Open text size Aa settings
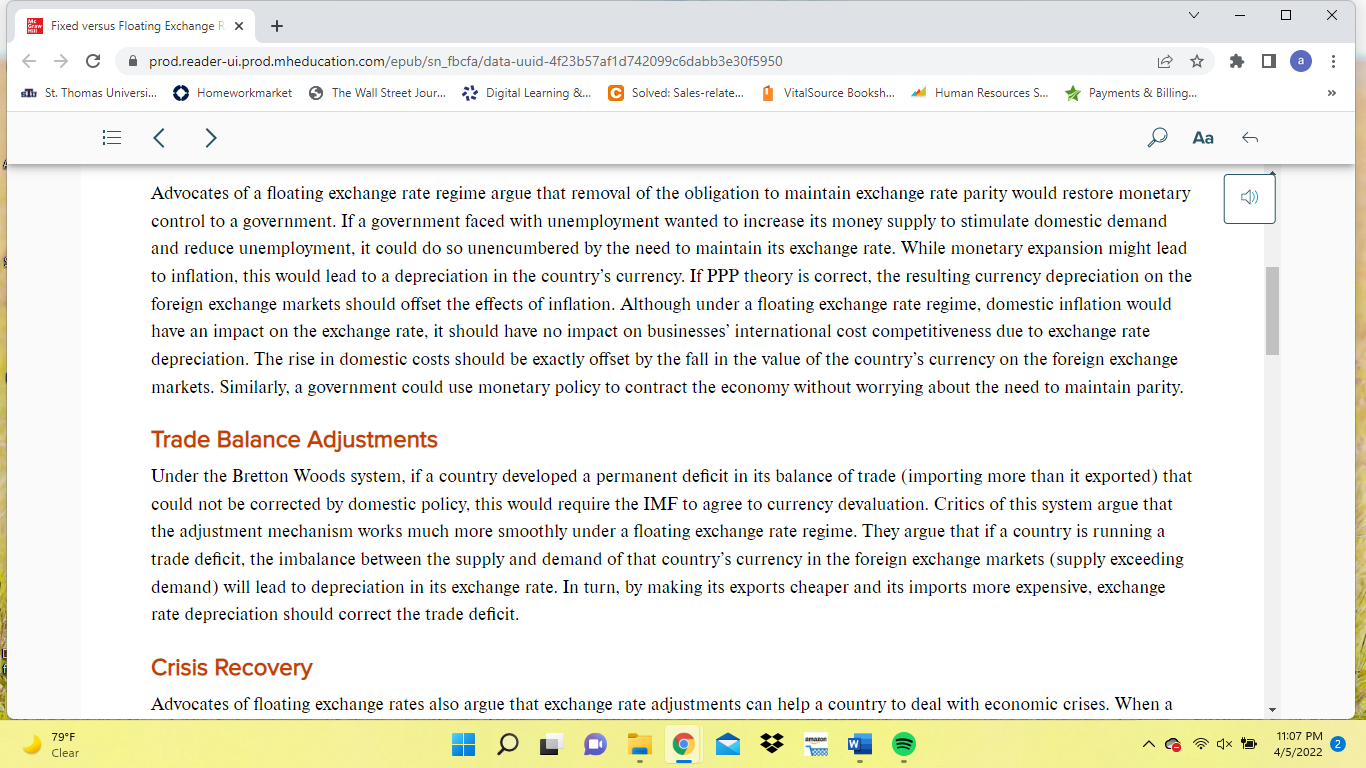Image resolution: width=1366 pixels, height=768 pixels. pos(1203,138)
